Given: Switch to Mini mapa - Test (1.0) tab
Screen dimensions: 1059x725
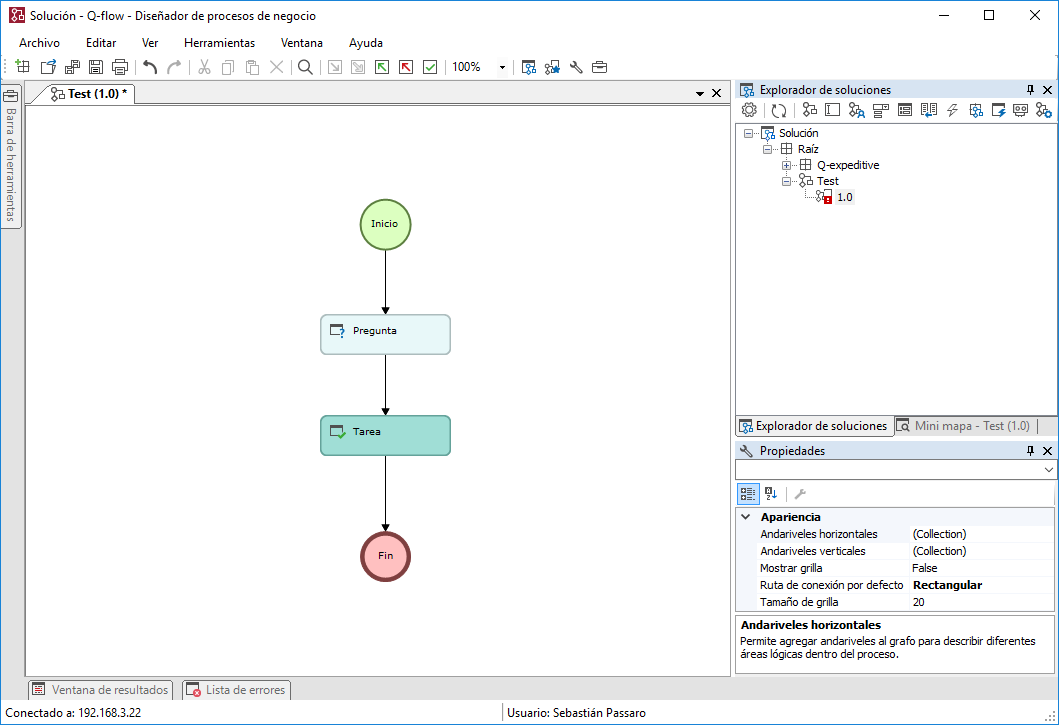Looking at the screenshot, I should [964, 426].
